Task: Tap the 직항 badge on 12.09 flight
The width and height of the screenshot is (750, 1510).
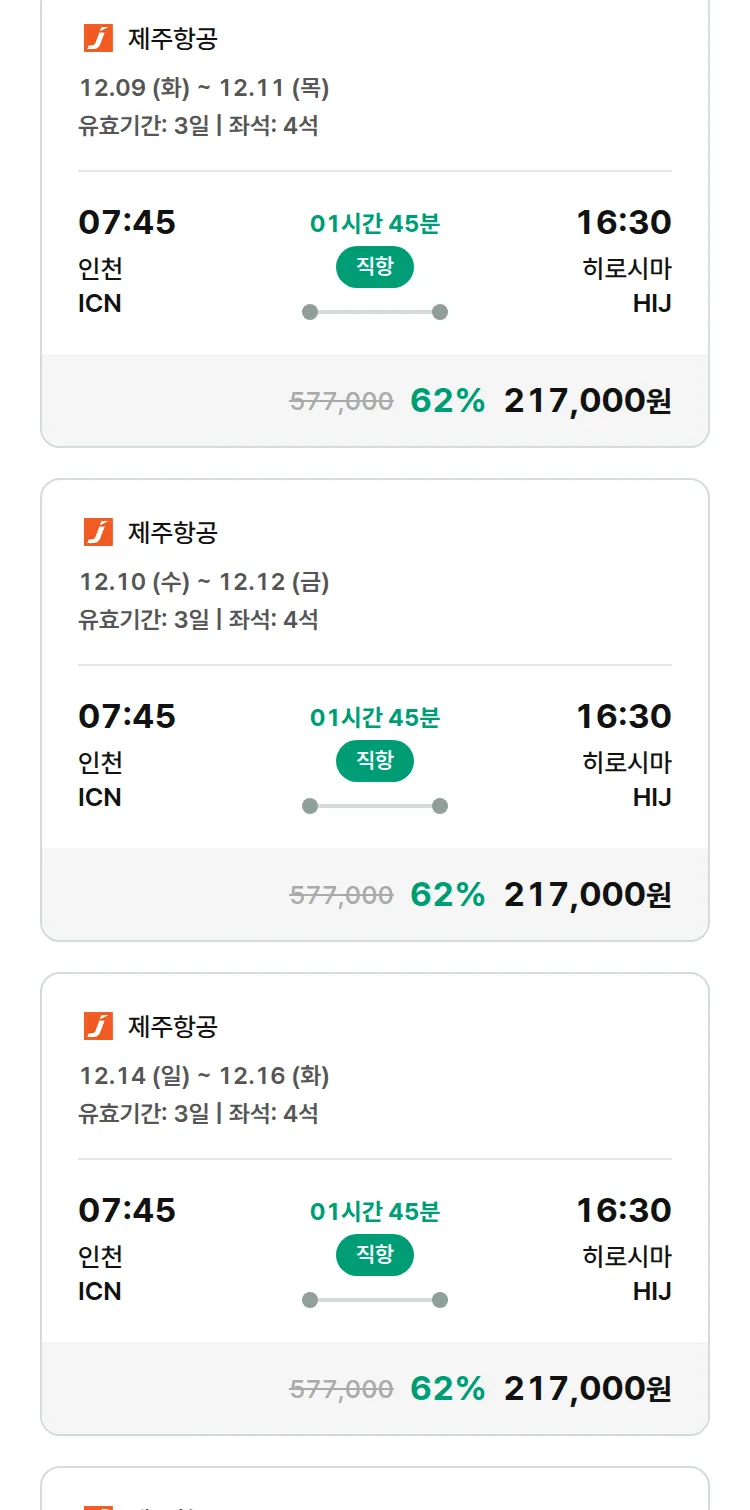Action: [374, 267]
